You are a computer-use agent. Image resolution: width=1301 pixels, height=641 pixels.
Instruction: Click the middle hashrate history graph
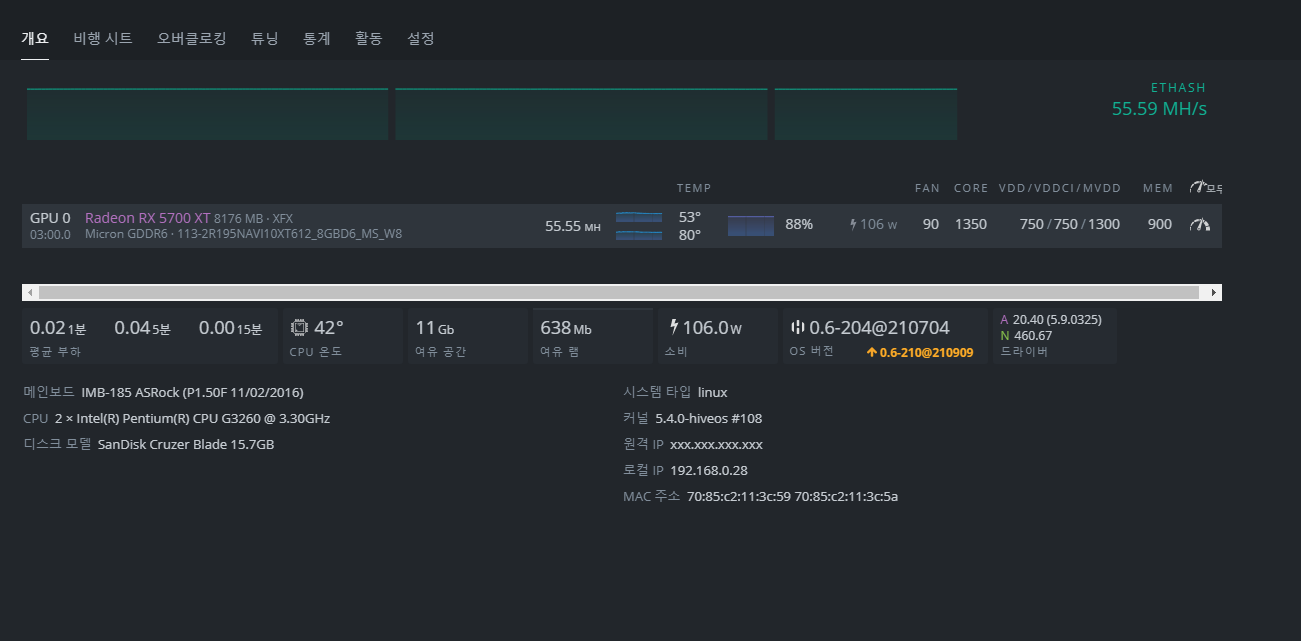(x=581, y=114)
